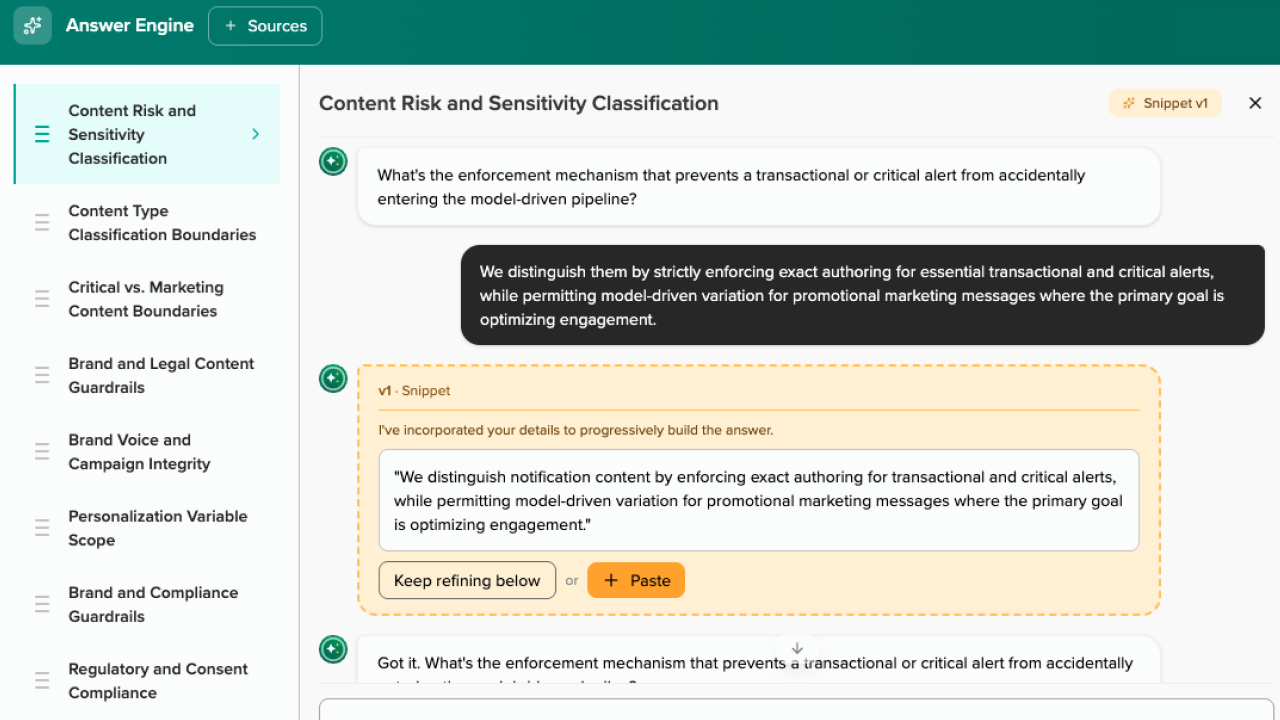Open Brand and Compliance Guardrails topic
The height and width of the screenshot is (720, 1280).
pos(147,604)
